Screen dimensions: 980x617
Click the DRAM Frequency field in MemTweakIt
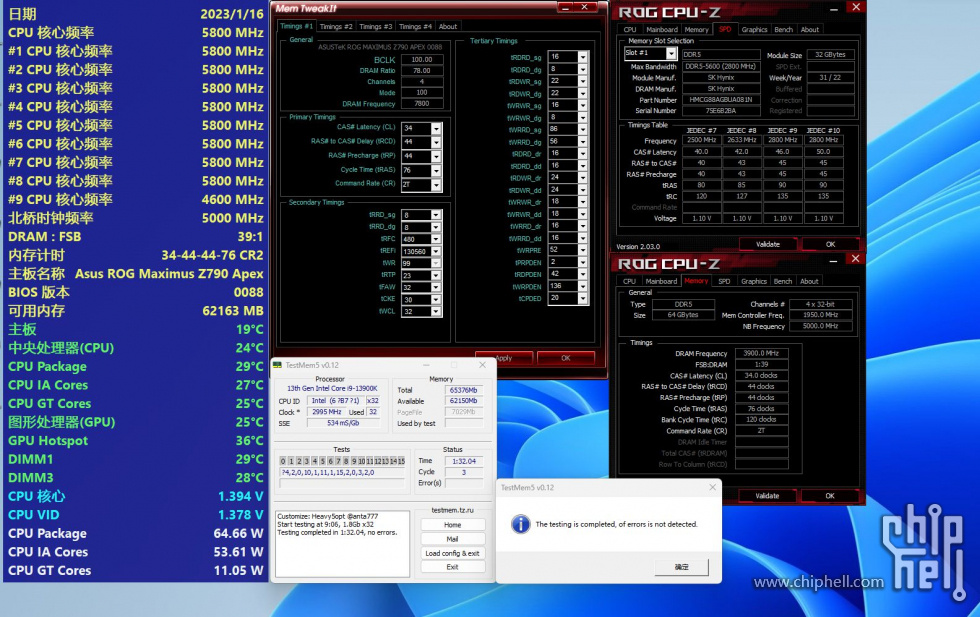(422, 104)
